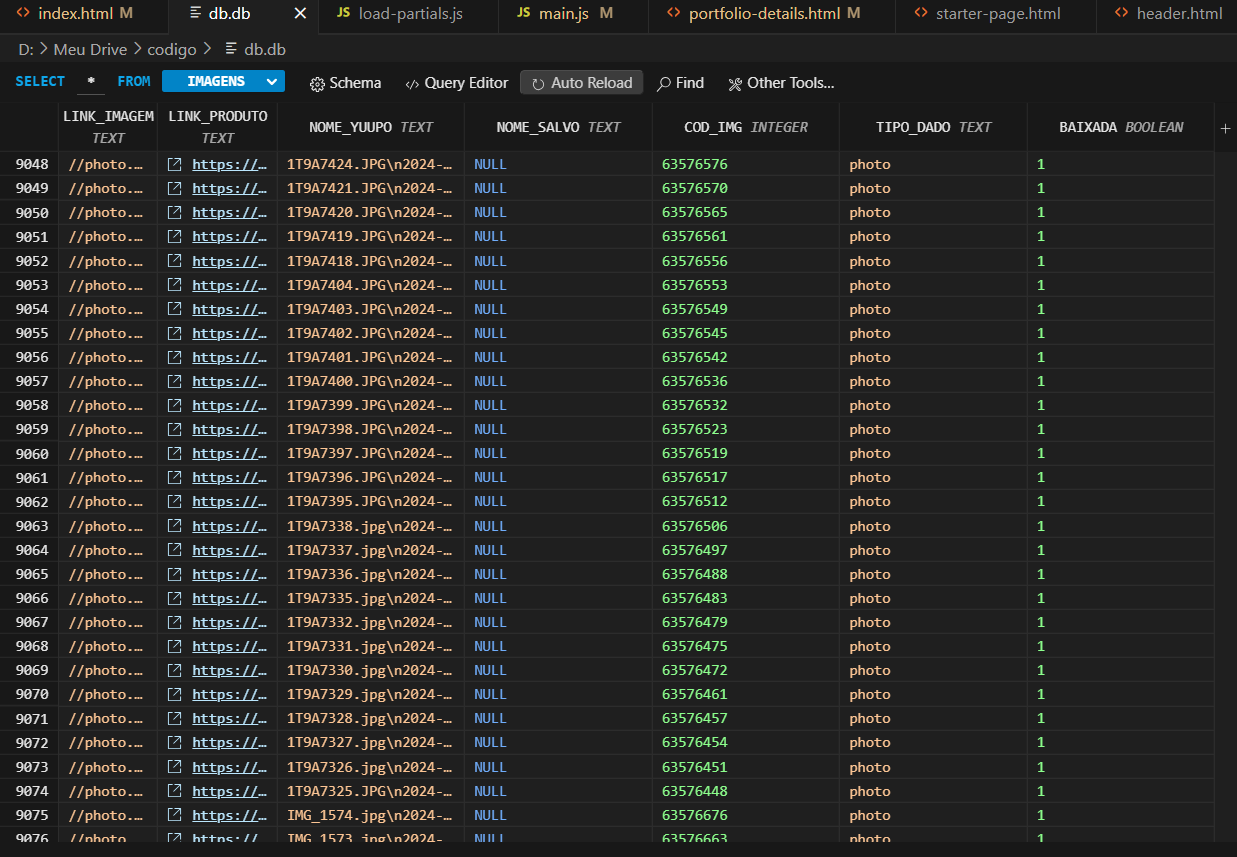Click cell with code 63576461
This screenshot has width=1237, height=857.
coord(746,694)
